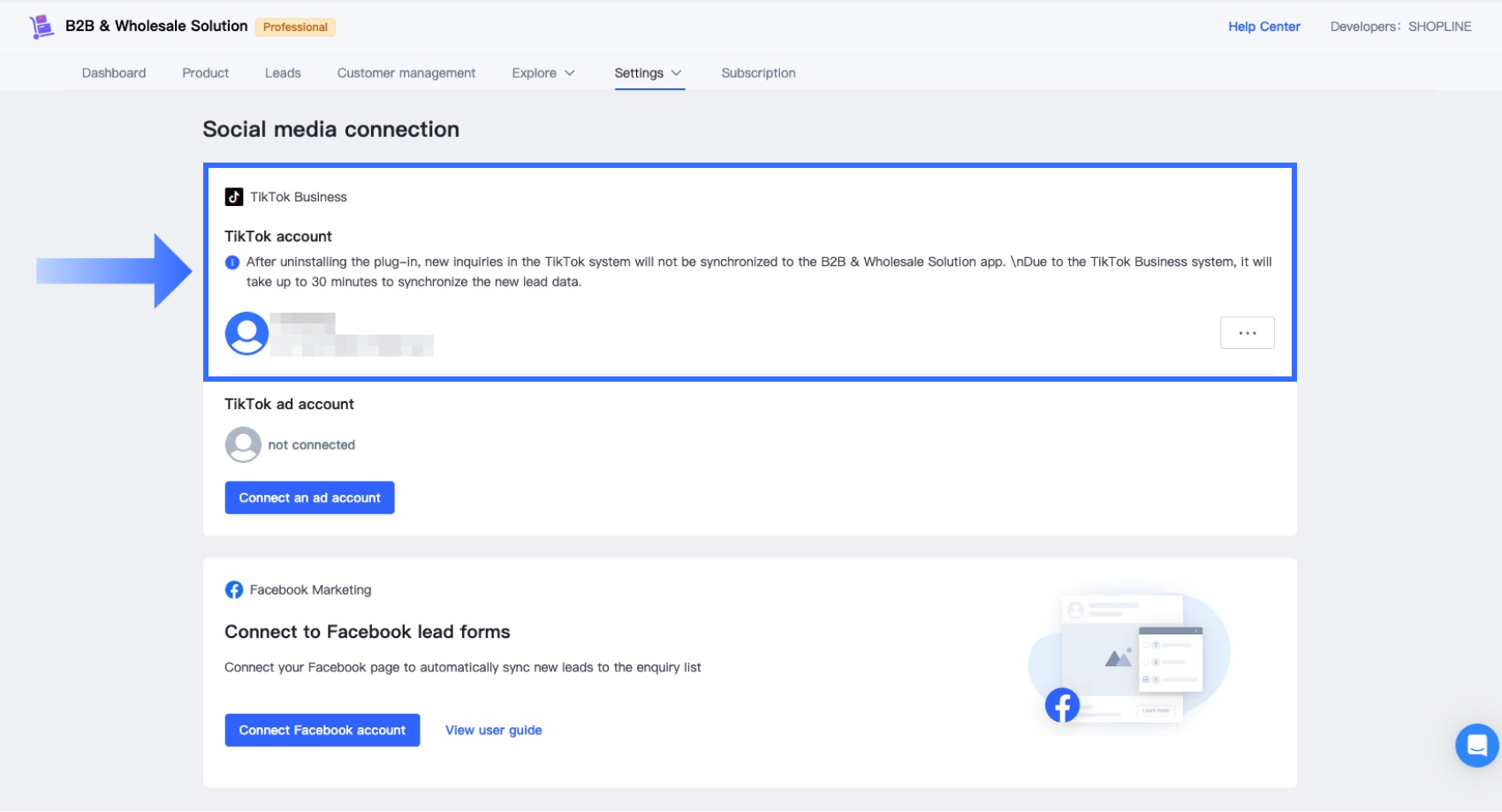Open the TikTok account three-dot options menu
Screen dimensions: 1502x812
[1247, 333]
